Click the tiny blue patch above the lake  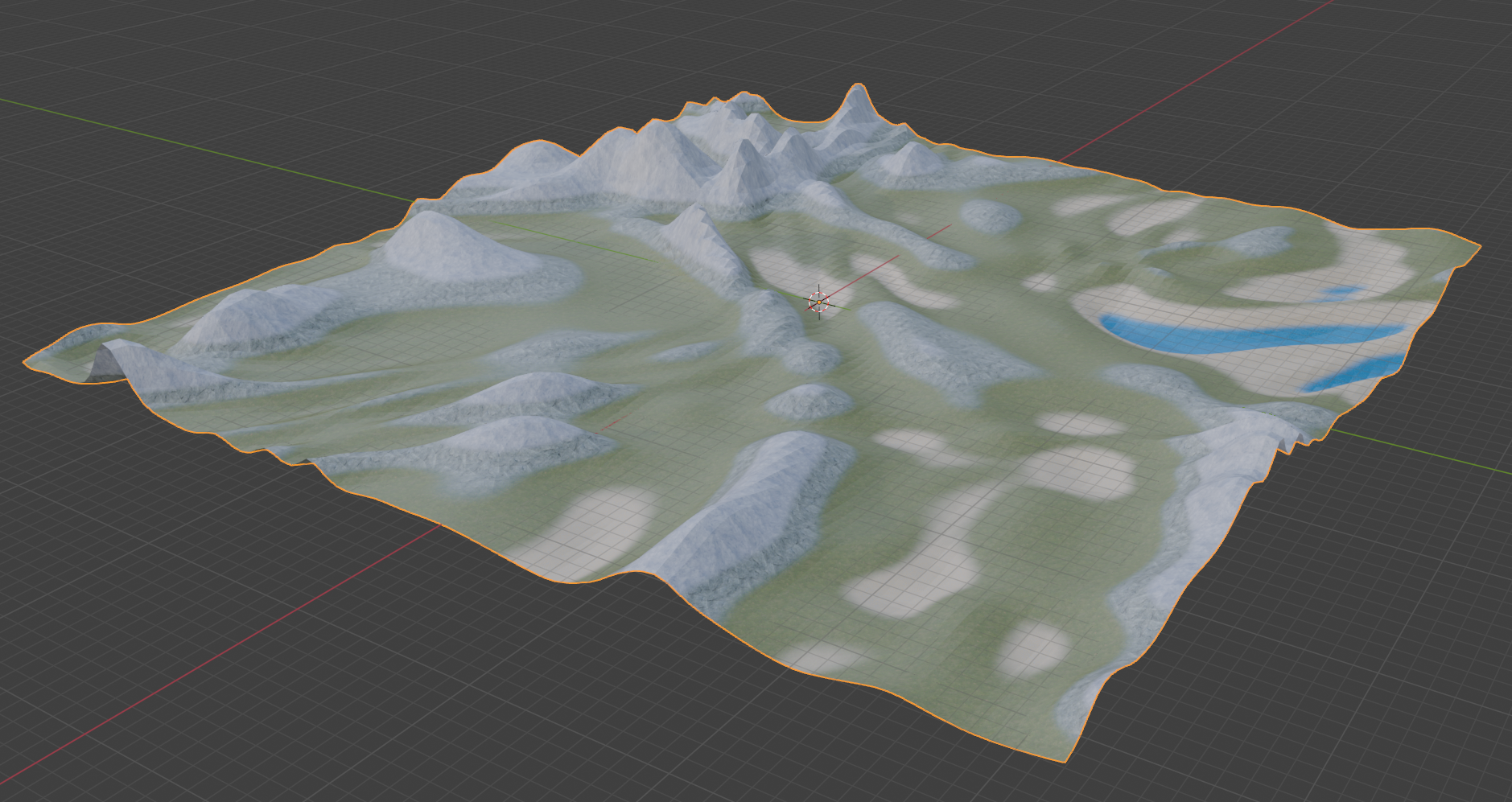click(x=1342, y=293)
